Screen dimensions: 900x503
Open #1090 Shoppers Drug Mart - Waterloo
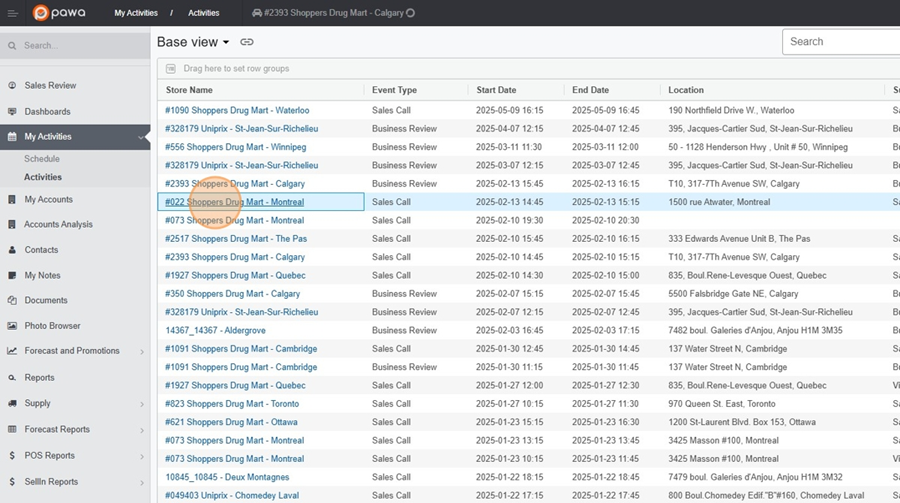(237, 110)
